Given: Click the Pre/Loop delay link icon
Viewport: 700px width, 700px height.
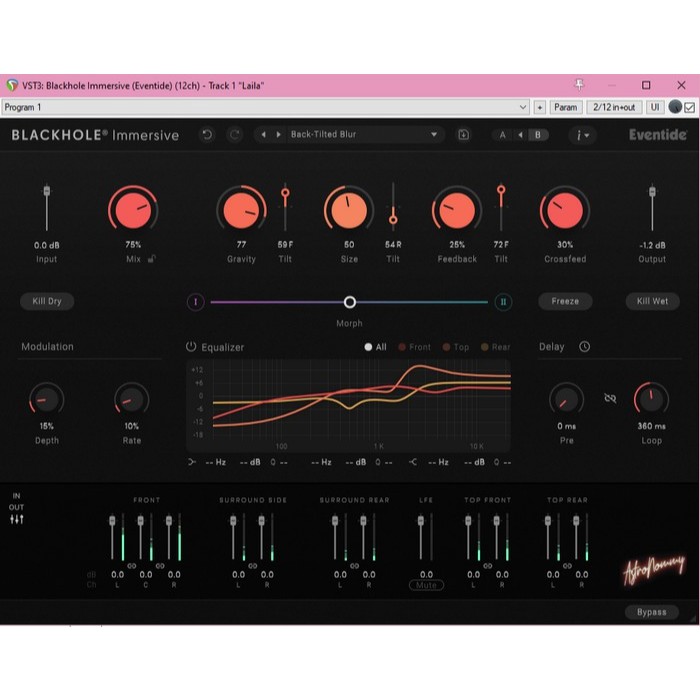Looking at the screenshot, I should pyautogui.click(x=610, y=398).
